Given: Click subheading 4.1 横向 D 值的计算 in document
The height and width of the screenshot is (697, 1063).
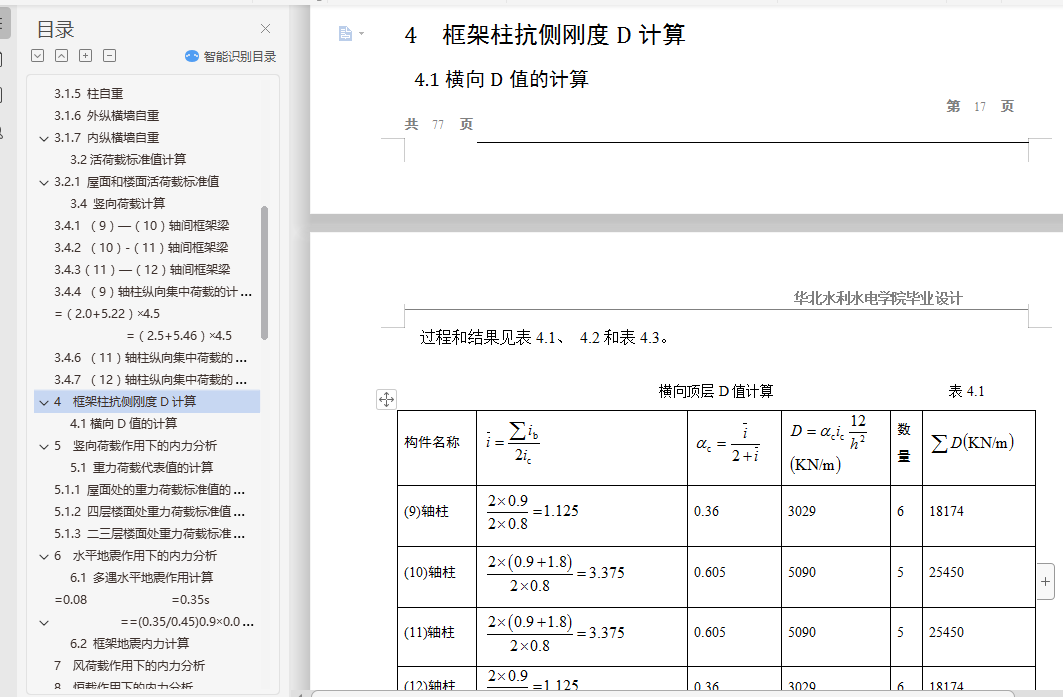Looking at the screenshot, I should click(x=501, y=79).
